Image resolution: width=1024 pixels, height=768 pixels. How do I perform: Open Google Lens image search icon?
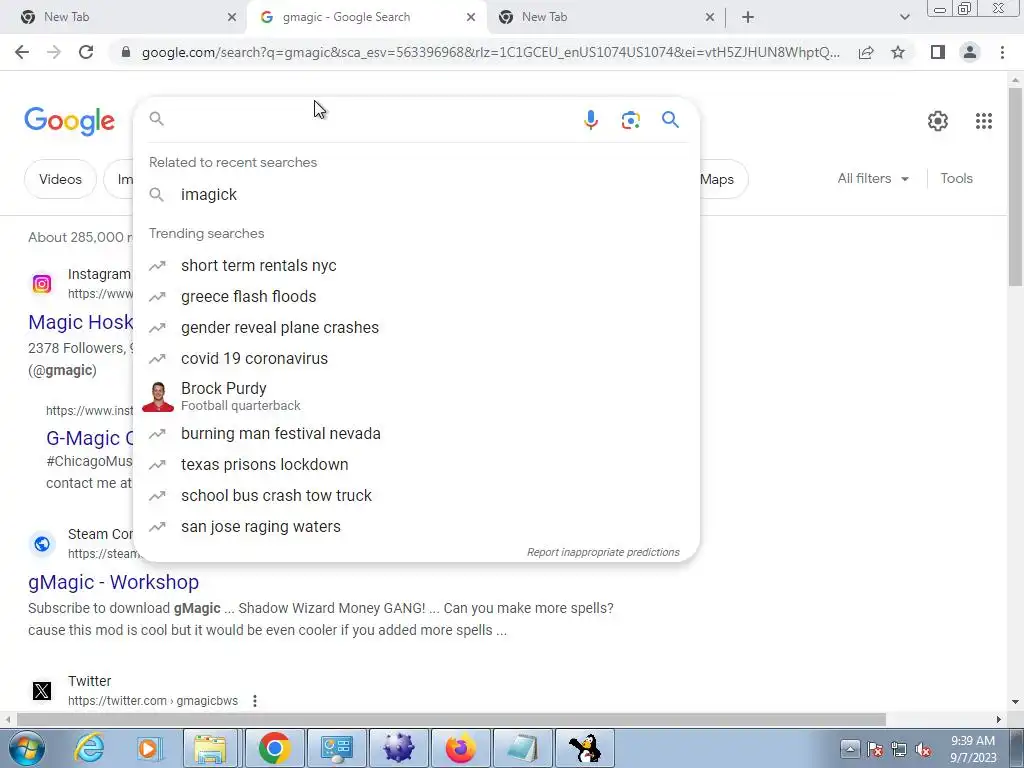coord(630,120)
